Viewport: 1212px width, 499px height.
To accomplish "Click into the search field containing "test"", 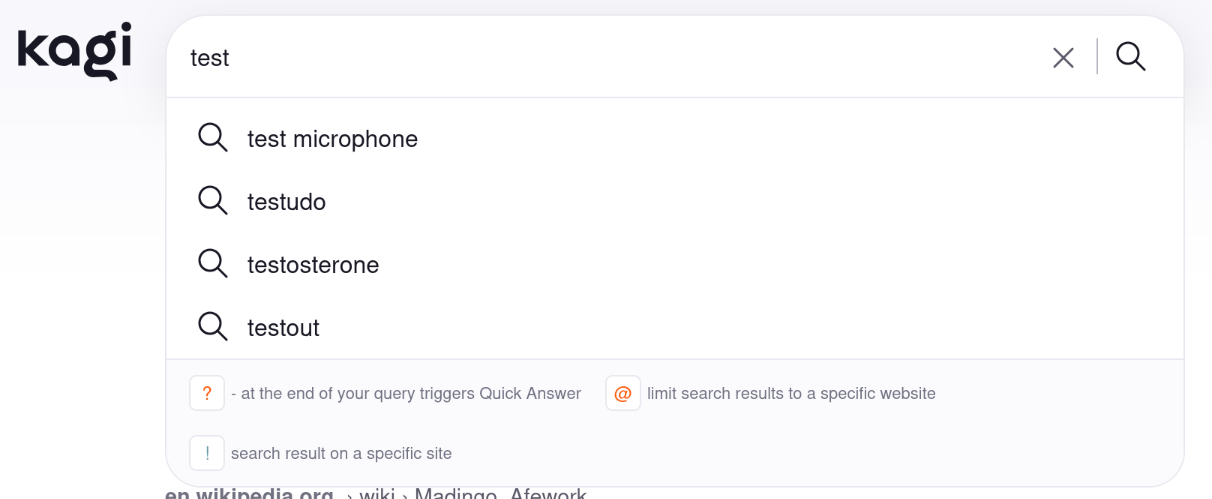I will pos(600,58).
